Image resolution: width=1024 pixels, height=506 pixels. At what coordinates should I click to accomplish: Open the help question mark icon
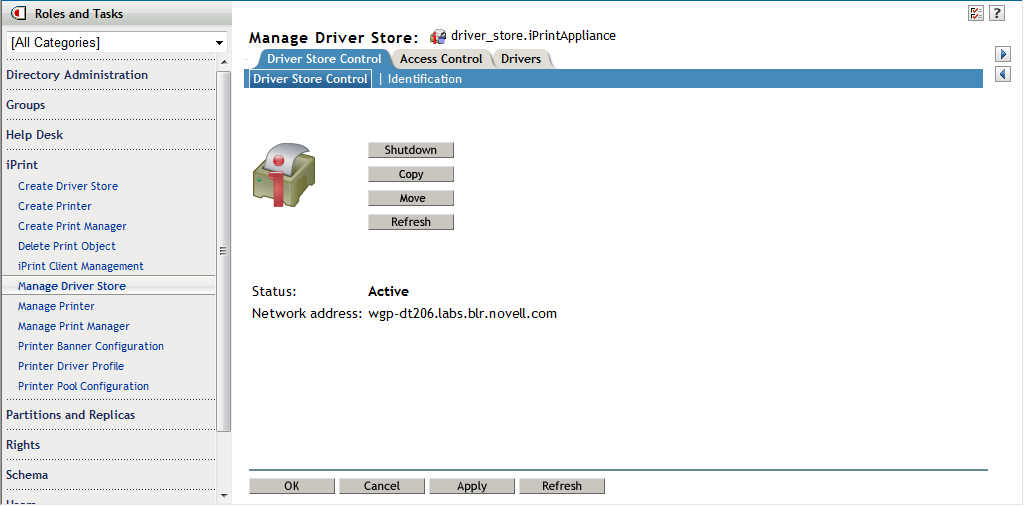coord(996,13)
